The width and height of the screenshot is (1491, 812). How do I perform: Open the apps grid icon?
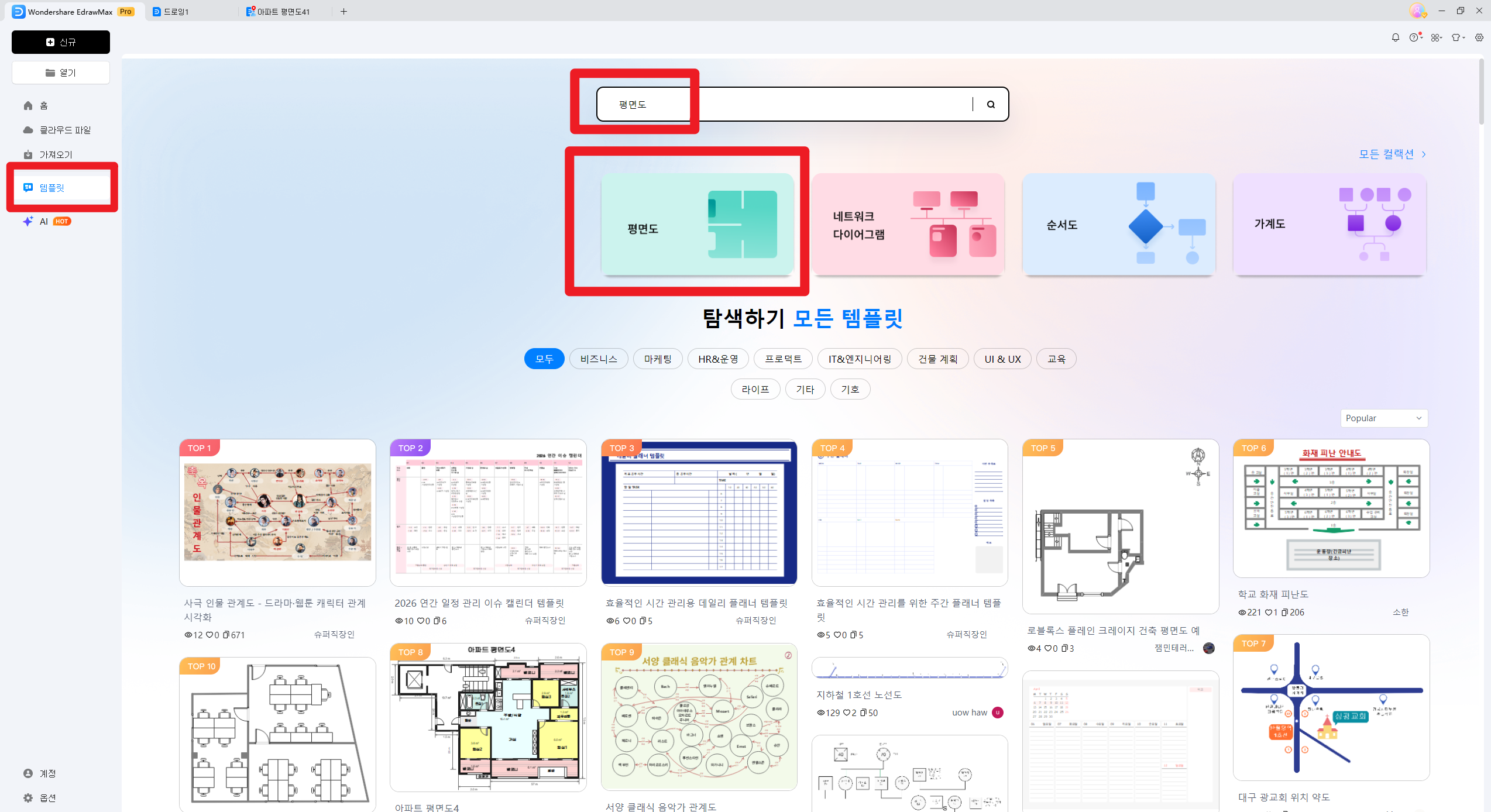coord(1434,37)
